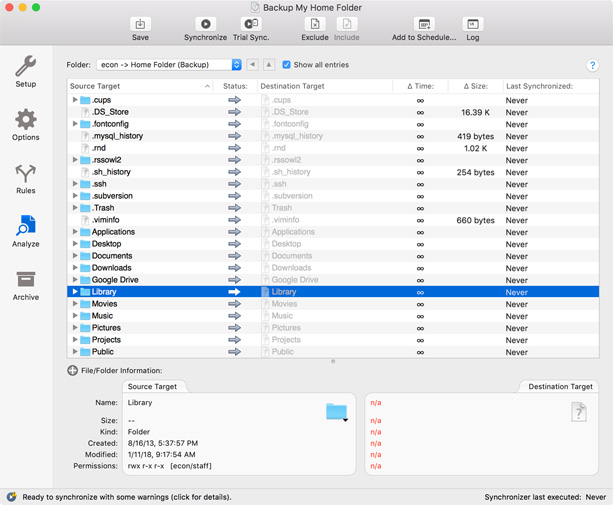The image size is (613, 505).
Task: Click Destination Target column header
Action: pos(325,86)
